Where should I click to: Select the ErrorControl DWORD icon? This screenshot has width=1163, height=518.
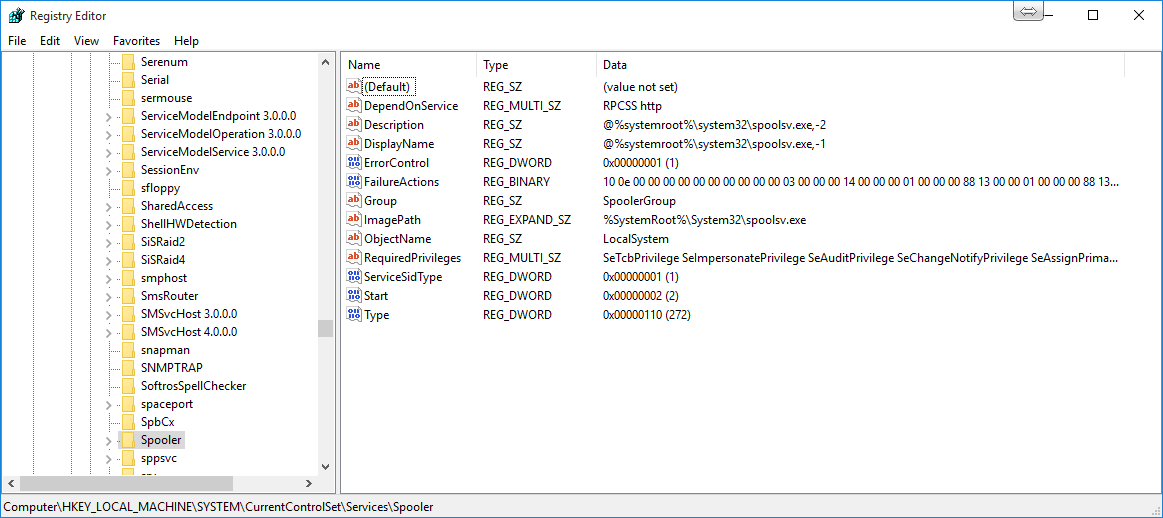coord(354,163)
